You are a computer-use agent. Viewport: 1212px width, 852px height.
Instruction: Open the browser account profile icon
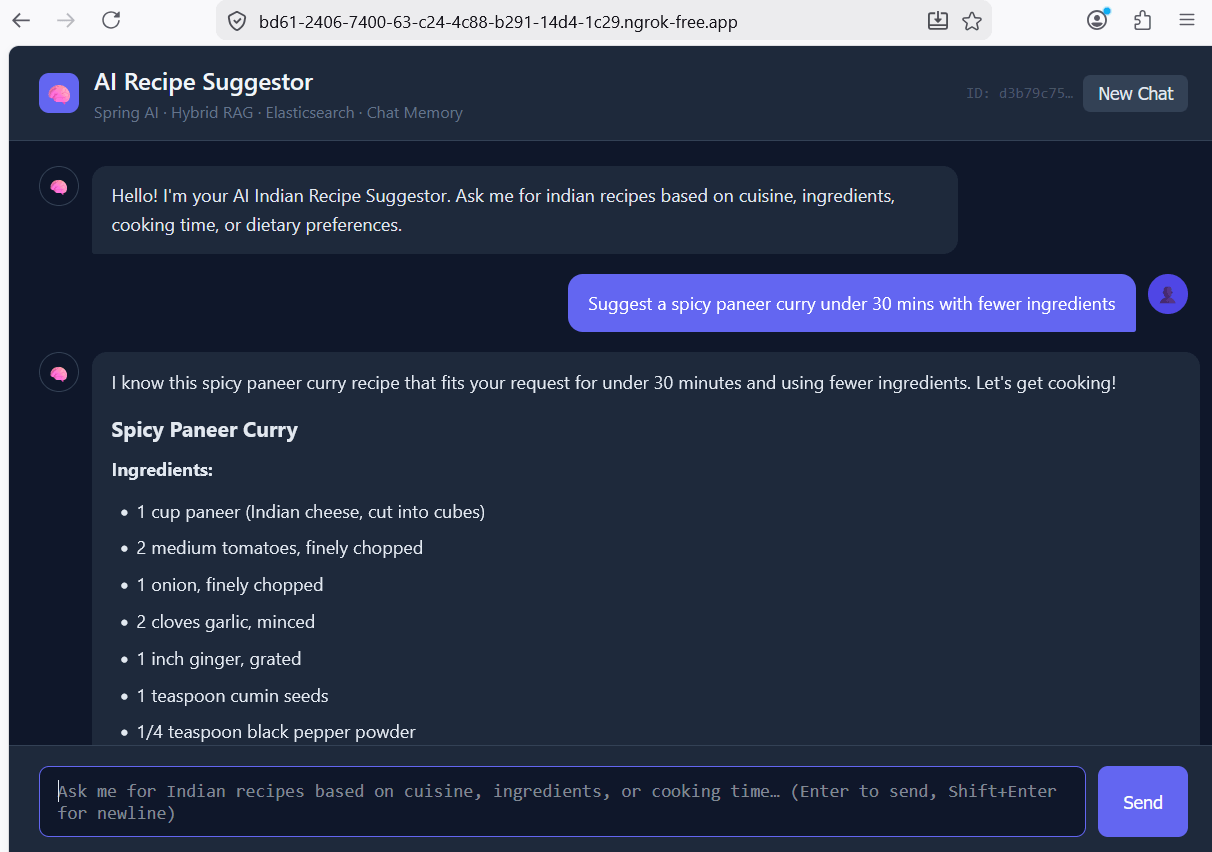(1098, 20)
